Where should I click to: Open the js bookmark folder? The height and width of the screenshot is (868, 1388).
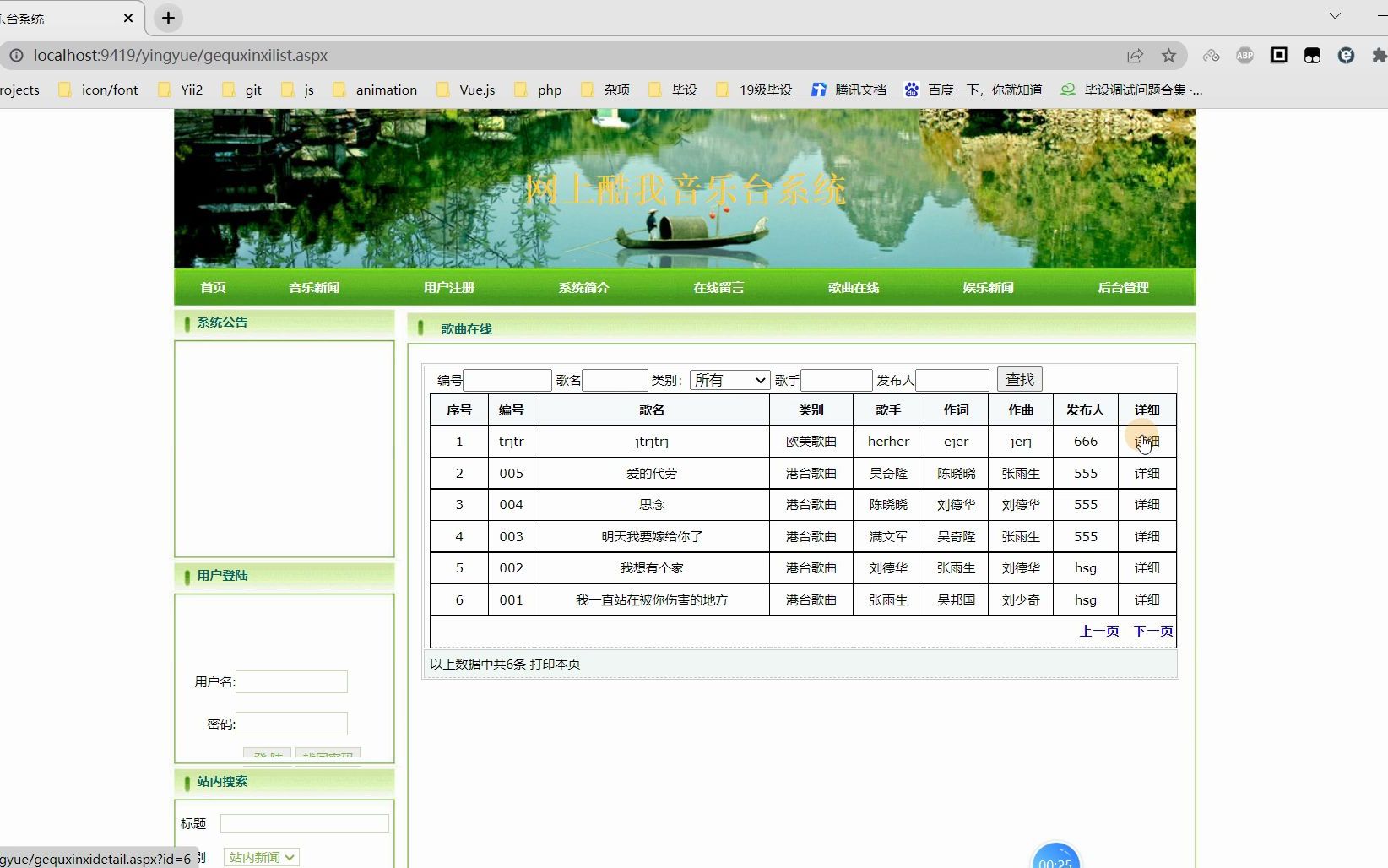pos(298,90)
